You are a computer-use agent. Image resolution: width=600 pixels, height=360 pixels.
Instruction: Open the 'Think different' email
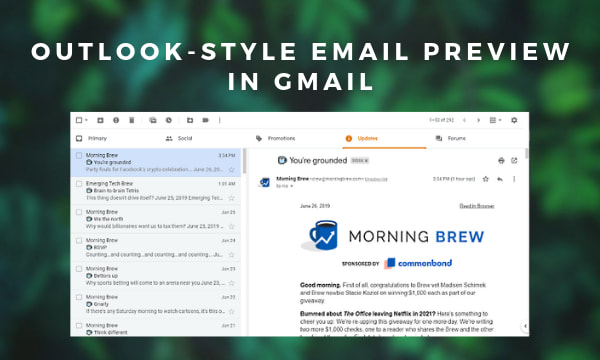click(156, 328)
